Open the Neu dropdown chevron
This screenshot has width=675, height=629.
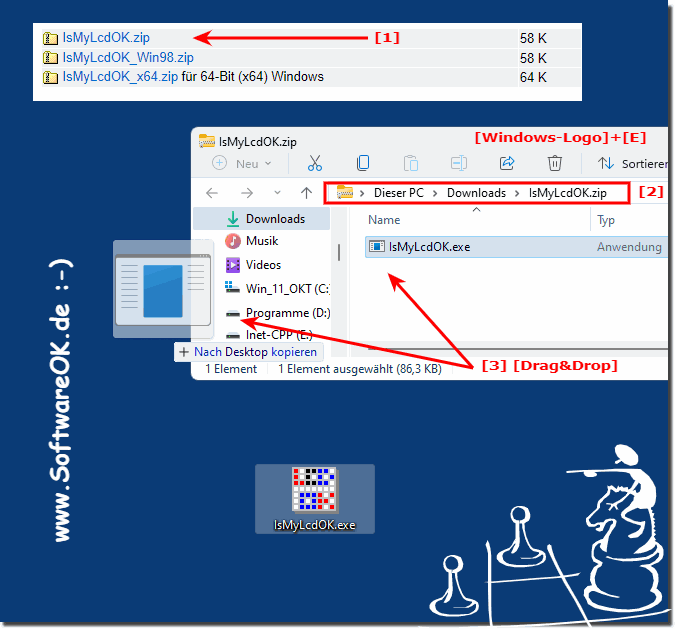click(x=268, y=164)
